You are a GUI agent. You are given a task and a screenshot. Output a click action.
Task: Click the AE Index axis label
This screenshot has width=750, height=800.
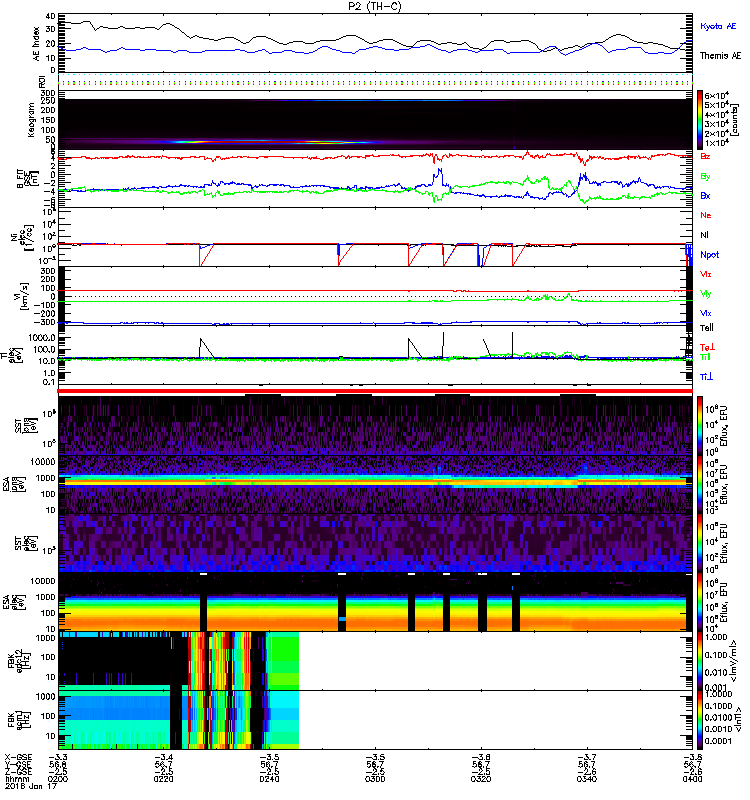point(36,44)
